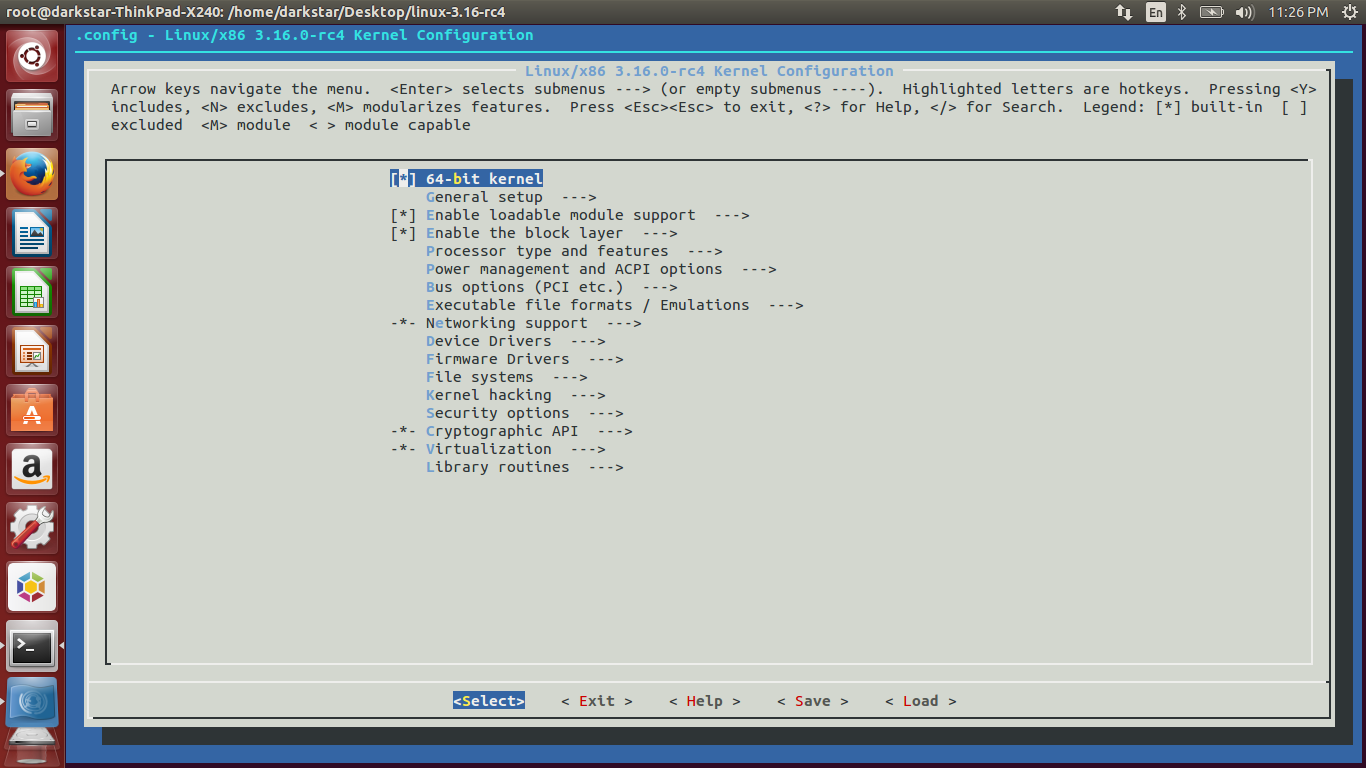Open the Amazon launcher icon

coord(32,469)
